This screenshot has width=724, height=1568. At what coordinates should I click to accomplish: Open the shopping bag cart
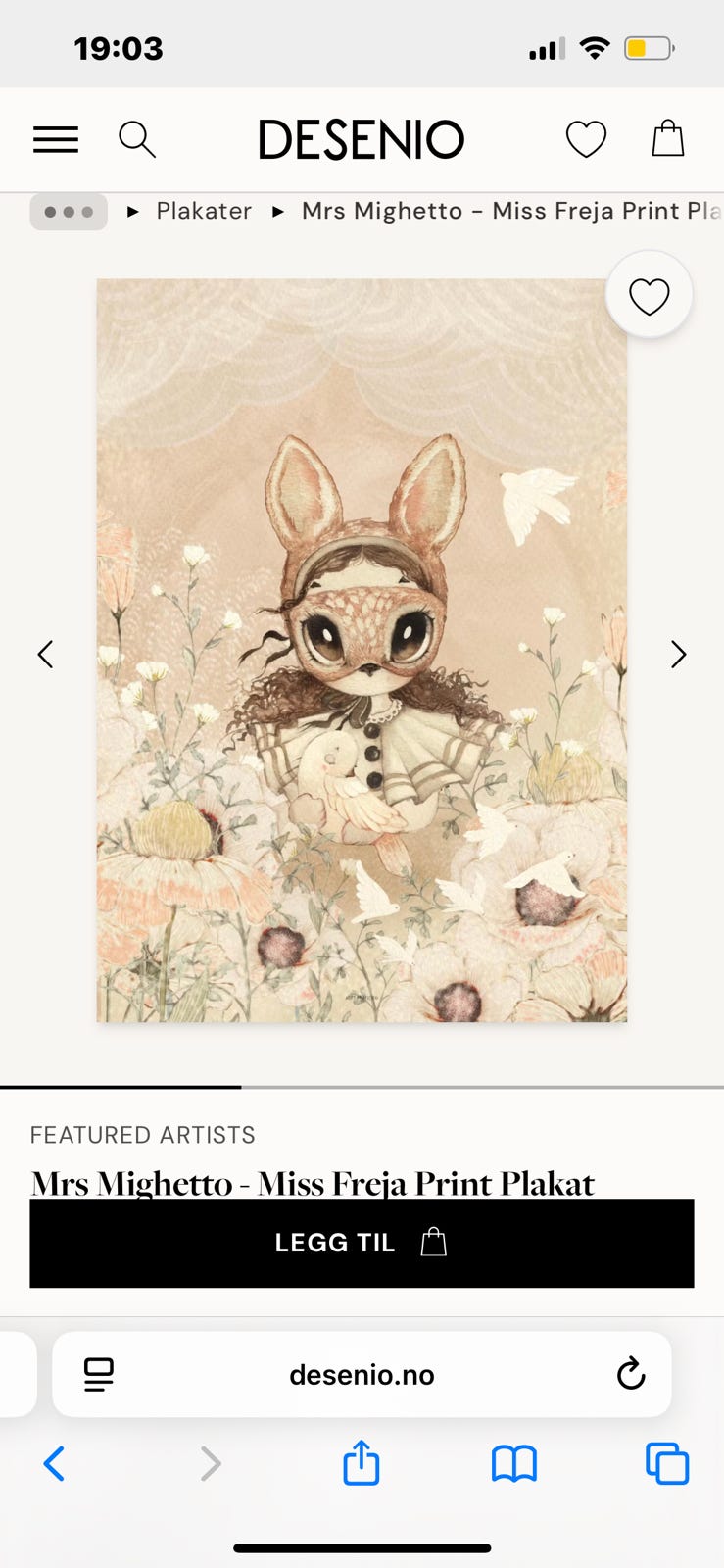tap(668, 138)
